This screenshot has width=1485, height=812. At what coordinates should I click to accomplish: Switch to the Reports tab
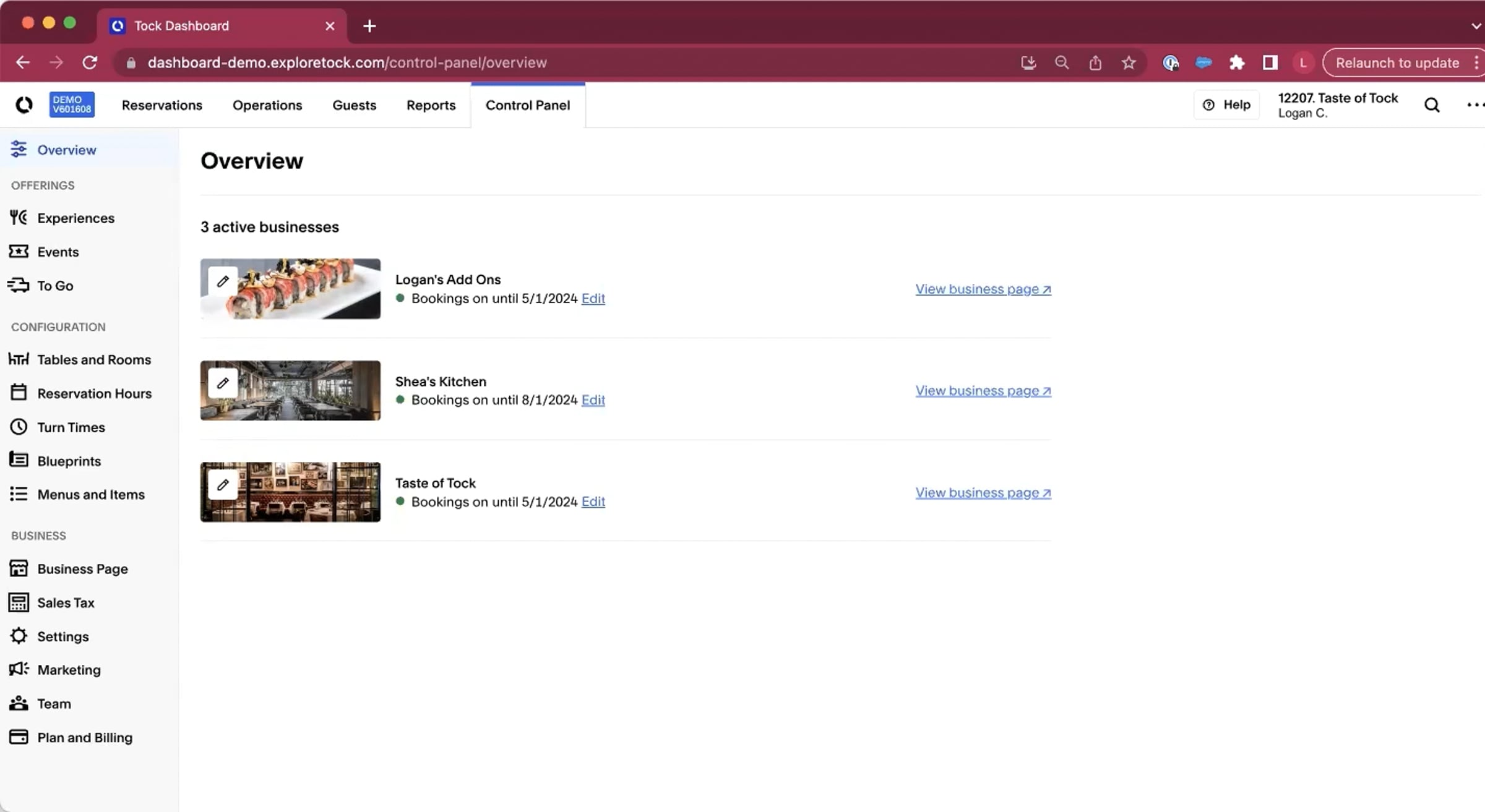click(x=431, y=105)
